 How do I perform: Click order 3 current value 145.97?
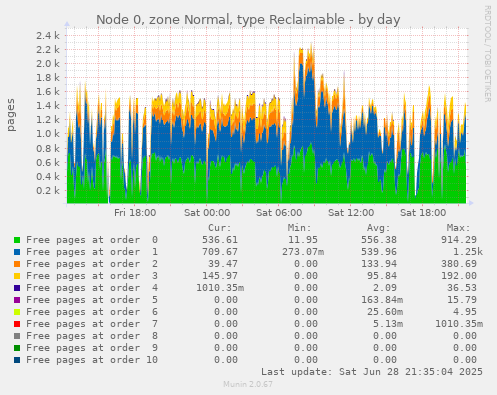click(220, 276)
